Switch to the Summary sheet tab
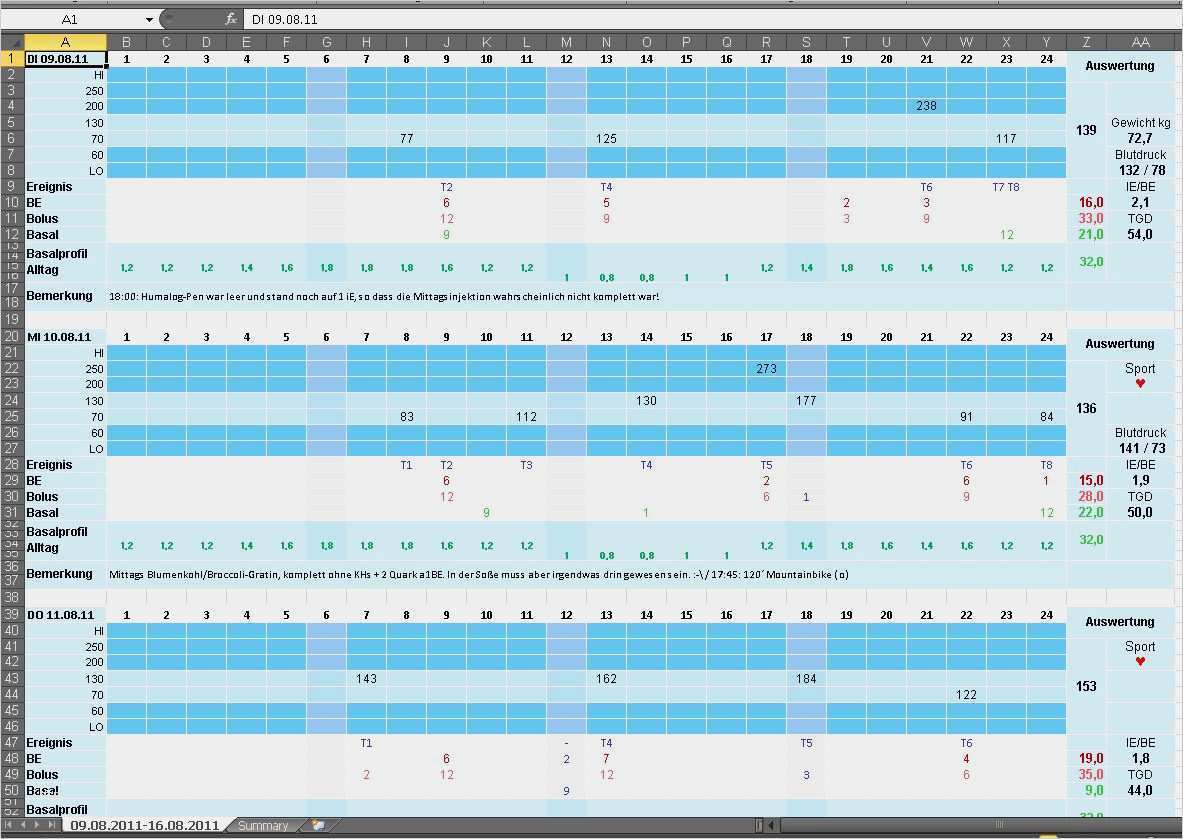Viewport: 1183px width, 839px height. (263, 825)
